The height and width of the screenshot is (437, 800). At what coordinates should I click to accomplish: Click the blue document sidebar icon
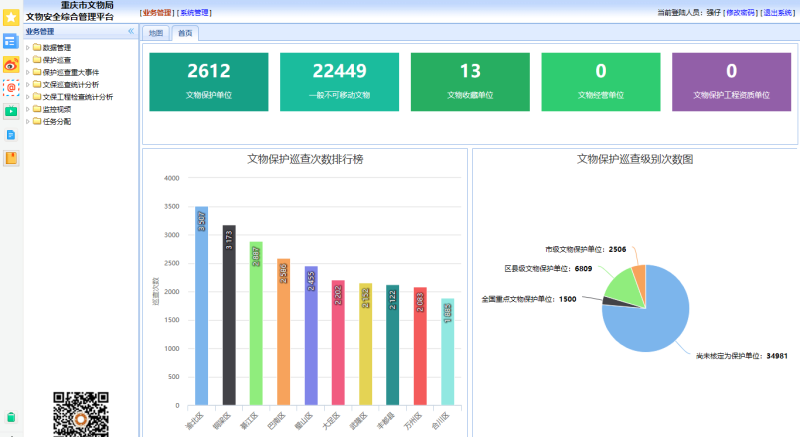(11, 134)
